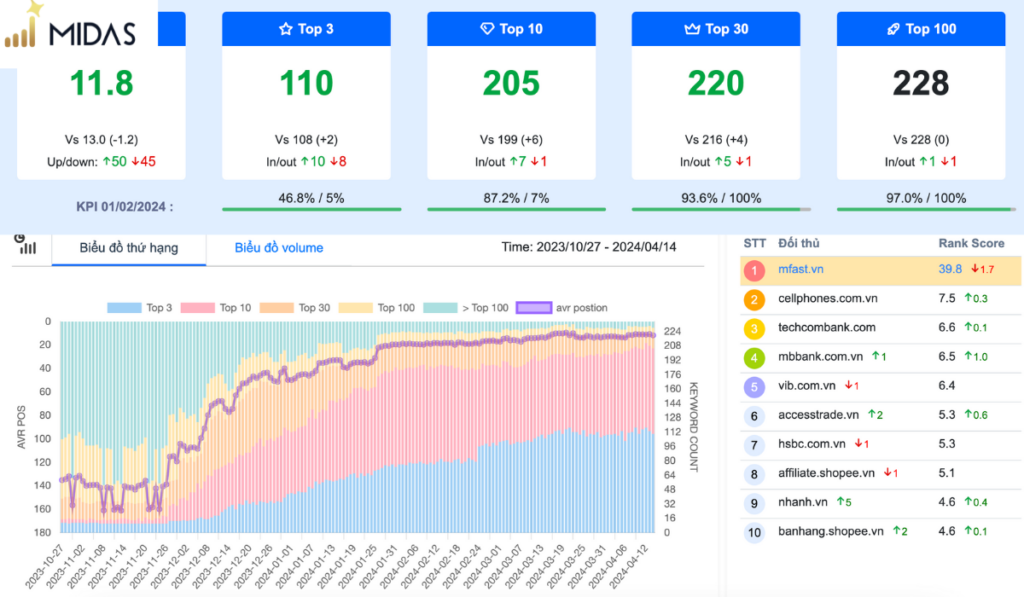Click rank badge 10 for banhang.shopee.vn
The width and height of the screenshot is (1024, 597).
(754, 532)
